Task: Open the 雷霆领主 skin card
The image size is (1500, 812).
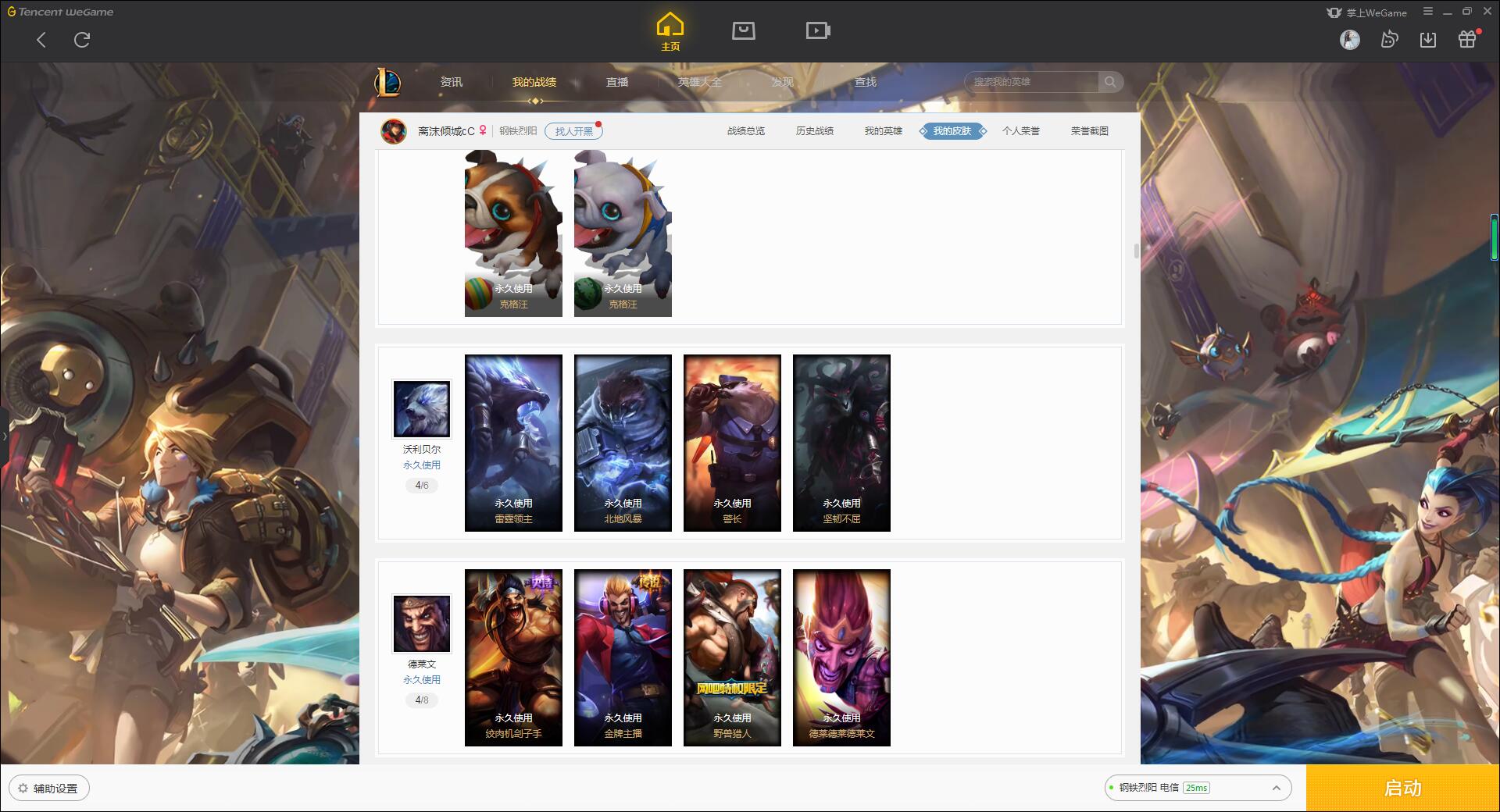Action: point(513,443)
